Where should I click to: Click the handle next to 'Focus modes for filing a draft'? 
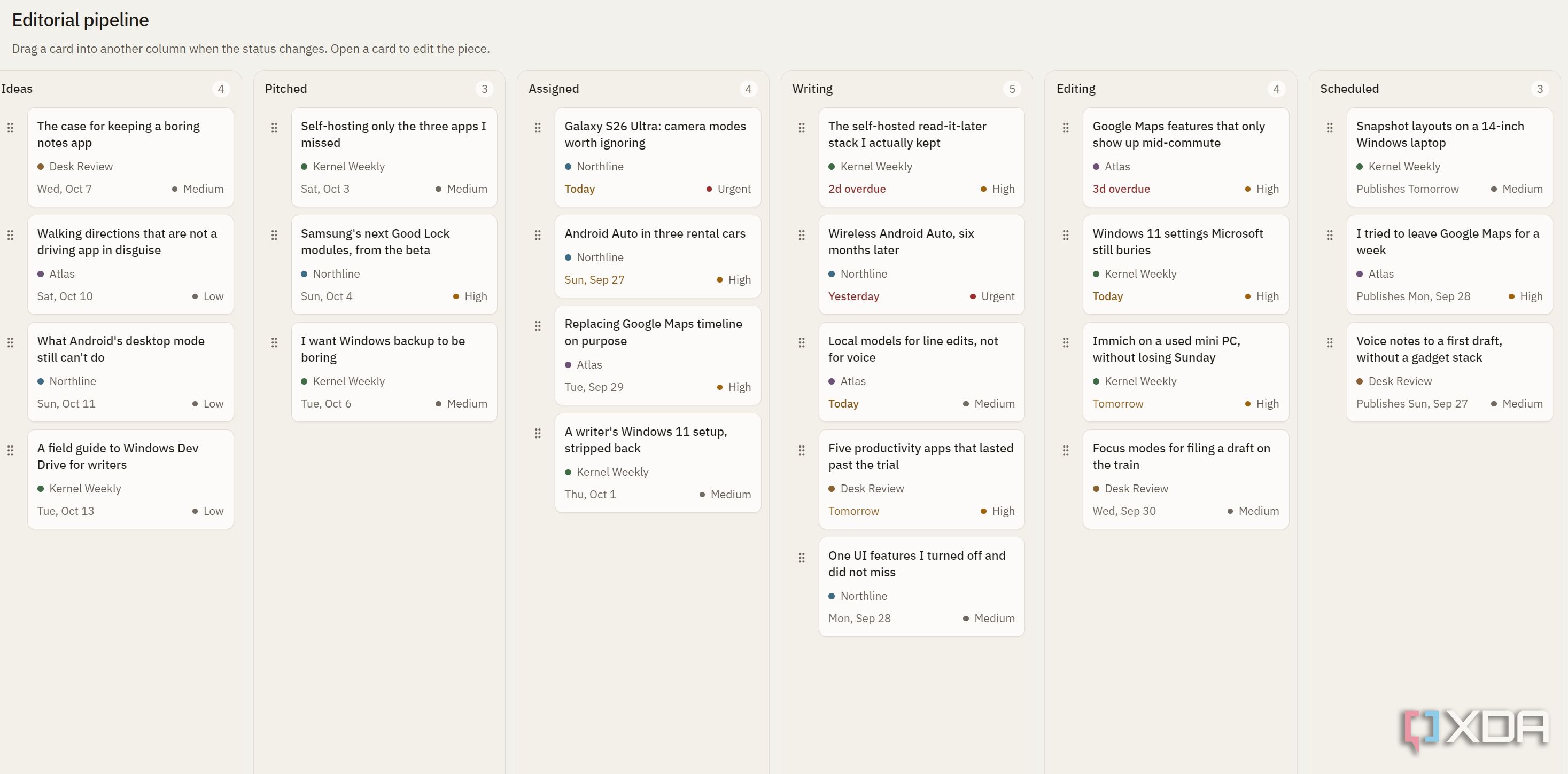coord(1065,450)
